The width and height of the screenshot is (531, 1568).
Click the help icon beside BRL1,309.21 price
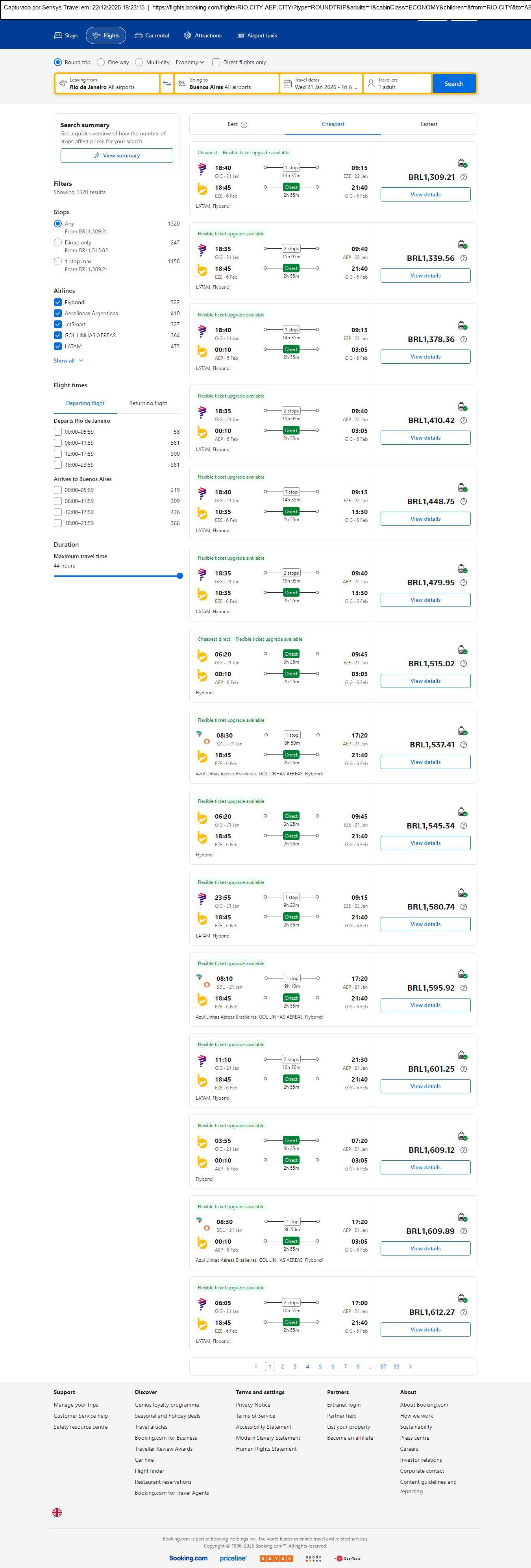[463, 177]
